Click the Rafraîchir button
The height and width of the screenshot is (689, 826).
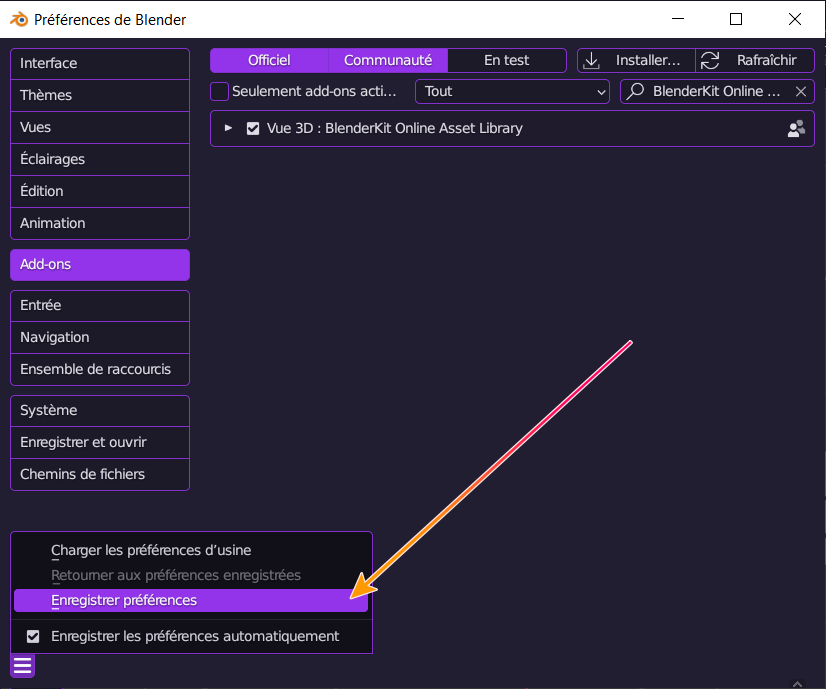(755, 61)
